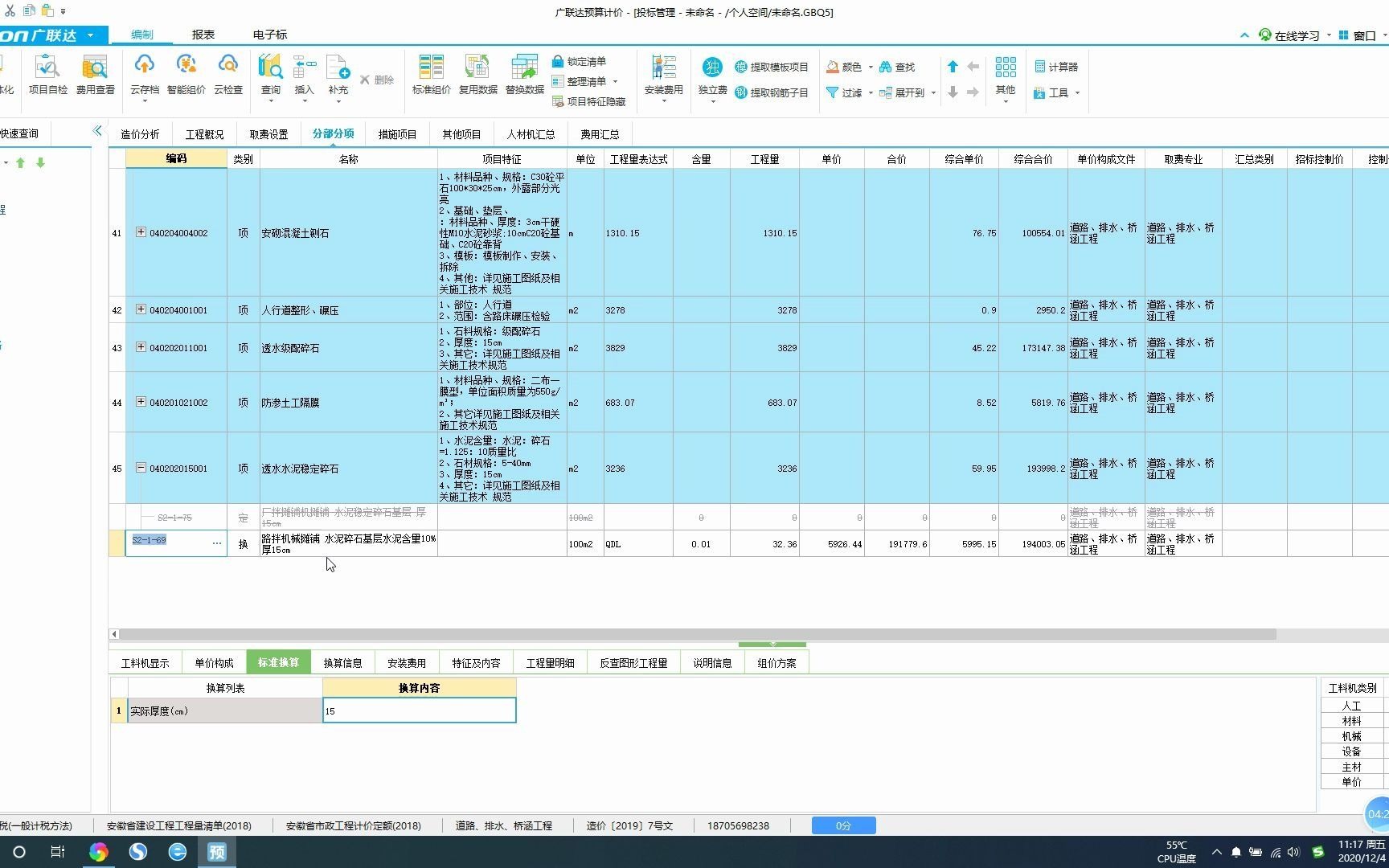The height and width of the screenshot is (868, 1389).
Task: Select 人工 category in 工料机类别 list
Action: 1351,706
